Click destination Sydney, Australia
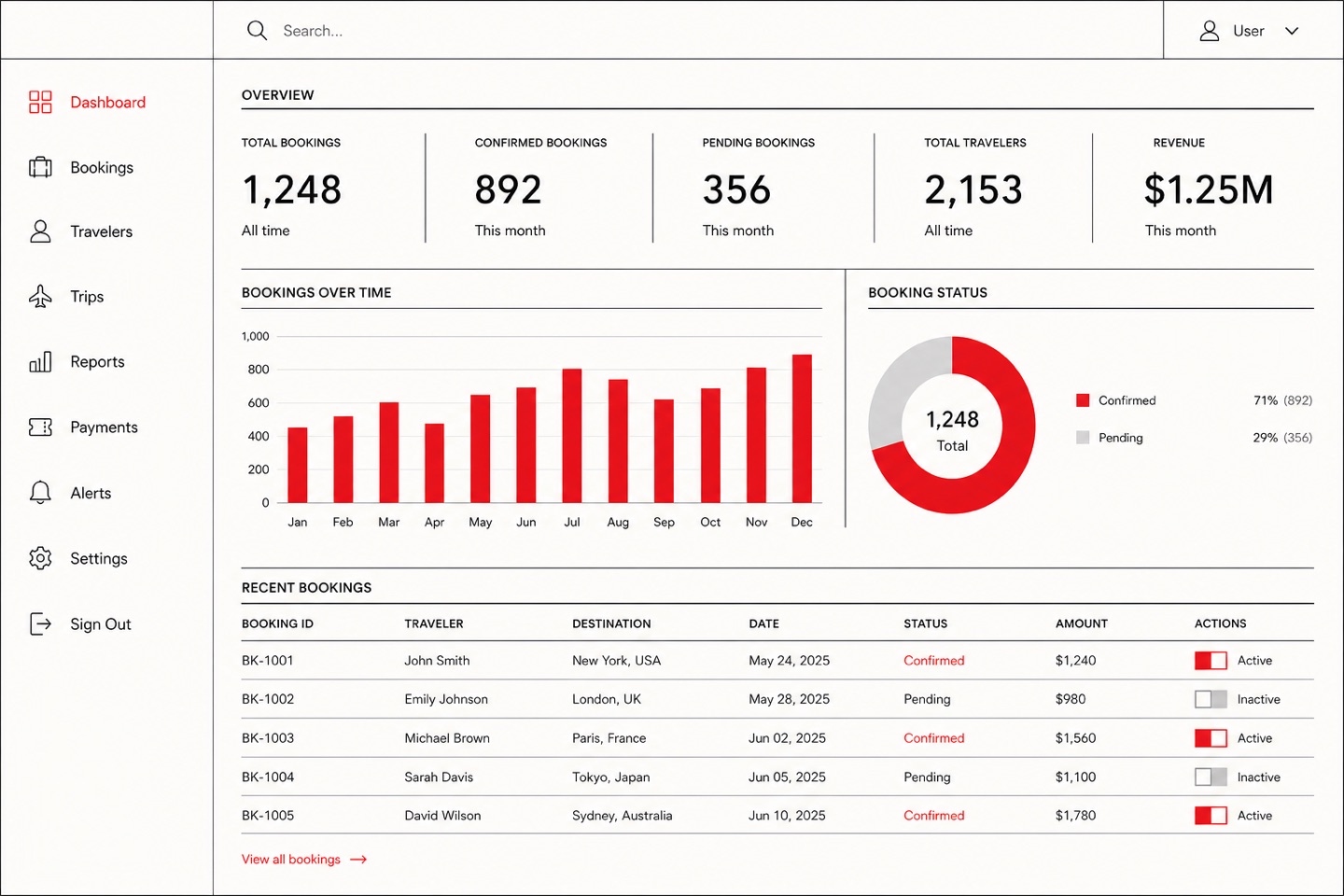This screenshot has height=896, width=1344. tap(623, 816)
